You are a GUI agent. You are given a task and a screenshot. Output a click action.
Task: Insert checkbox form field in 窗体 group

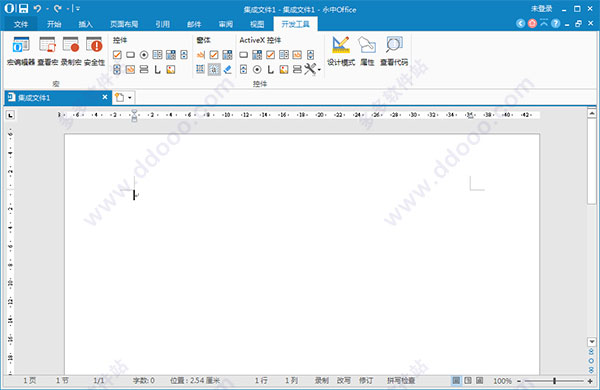click(214, 55)
